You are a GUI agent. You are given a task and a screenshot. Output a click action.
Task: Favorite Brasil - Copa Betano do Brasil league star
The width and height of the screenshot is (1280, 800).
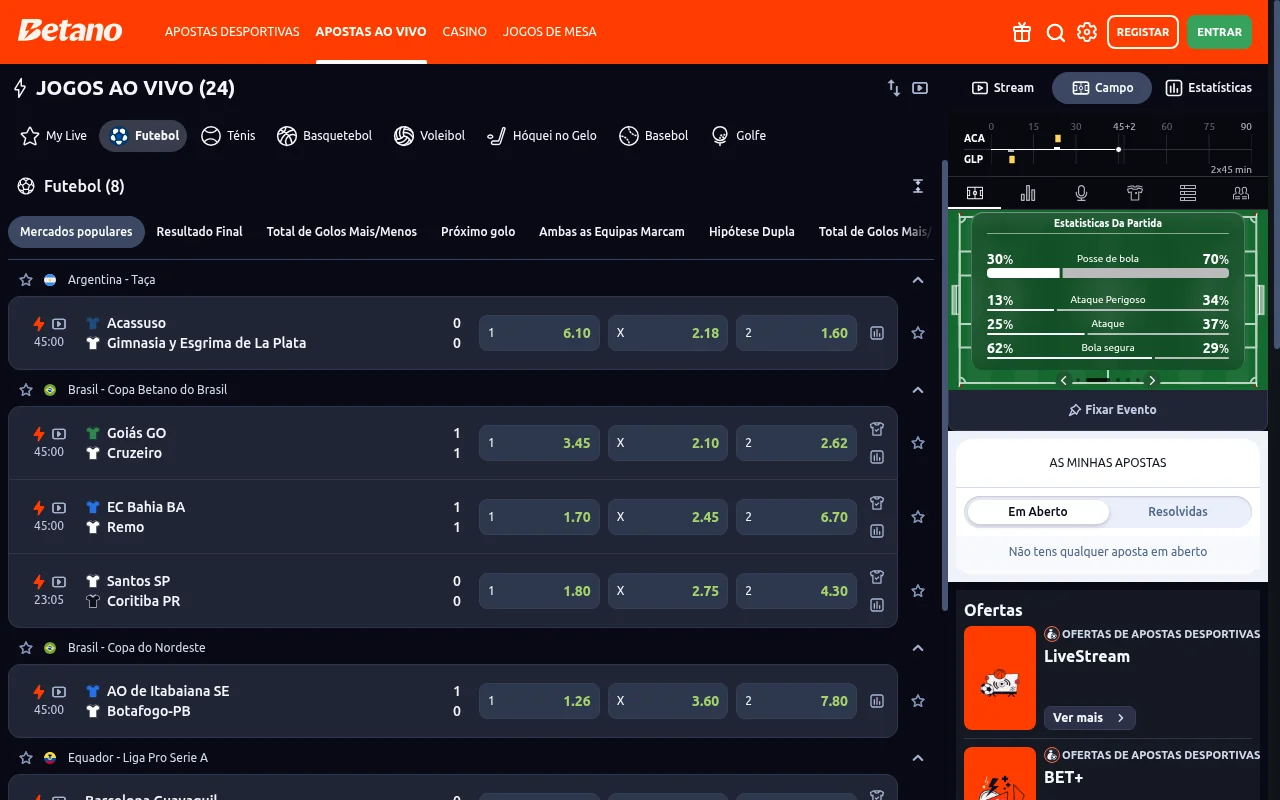tap(26, 390)
